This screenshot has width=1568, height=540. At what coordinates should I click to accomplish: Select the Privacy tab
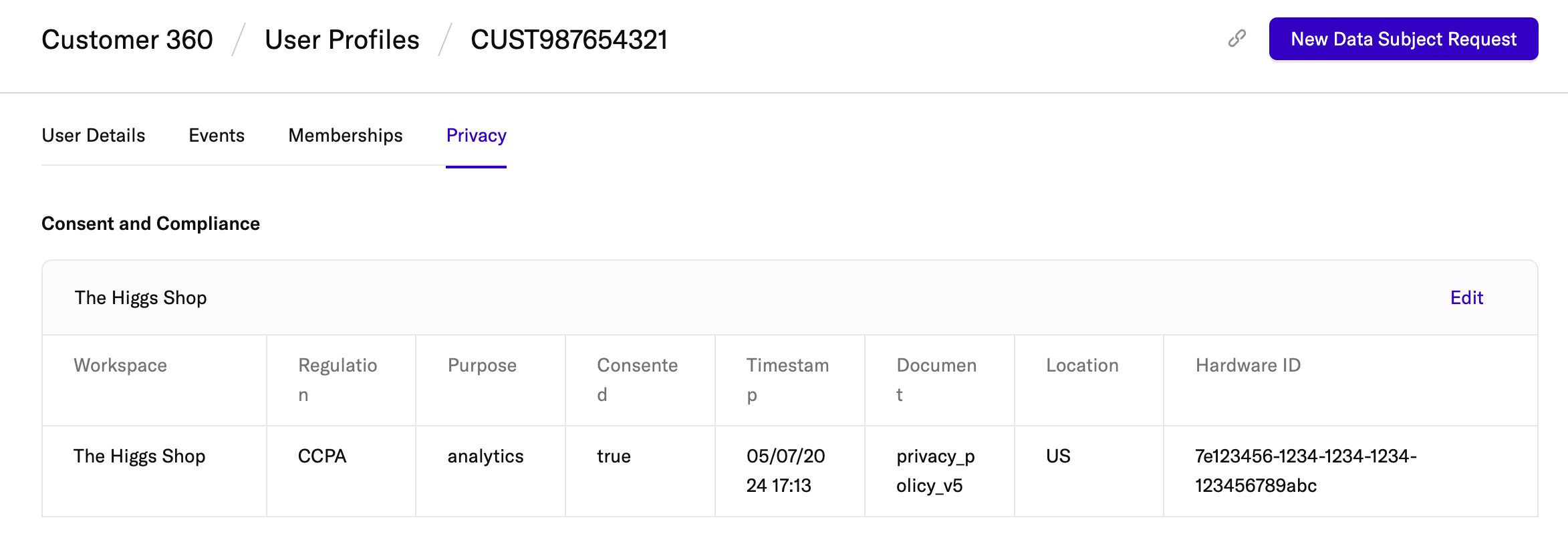pyautogui.click(x=476, y=136)
